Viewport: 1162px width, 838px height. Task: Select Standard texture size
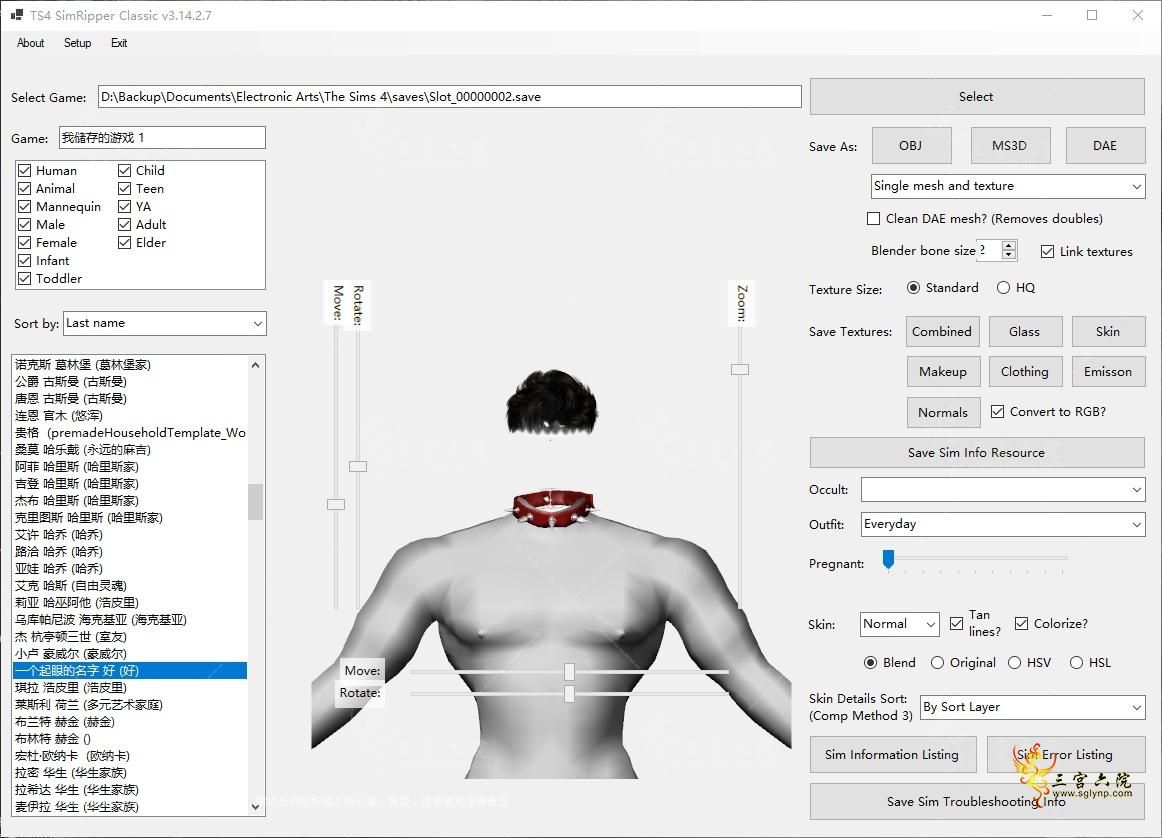tap(914, 287)
